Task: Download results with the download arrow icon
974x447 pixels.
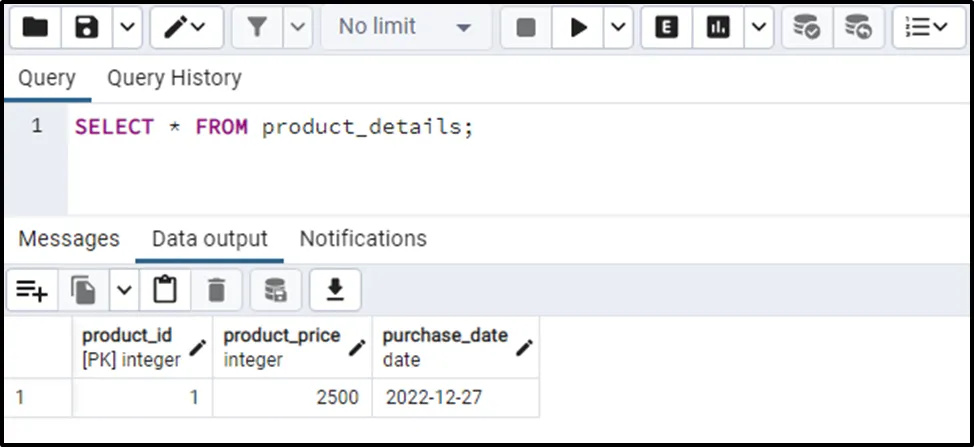Action: (335, 290)
